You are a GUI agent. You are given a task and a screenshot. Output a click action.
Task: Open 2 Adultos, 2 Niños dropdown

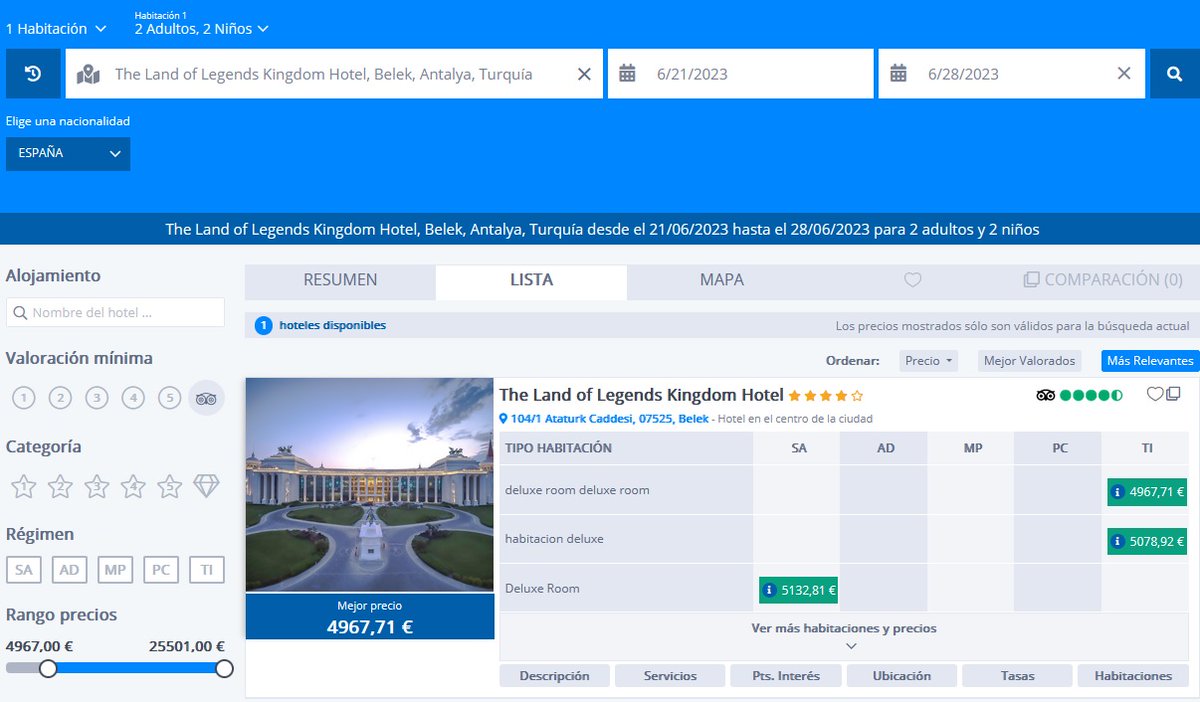pyautogui.click(x=202, y=29)
